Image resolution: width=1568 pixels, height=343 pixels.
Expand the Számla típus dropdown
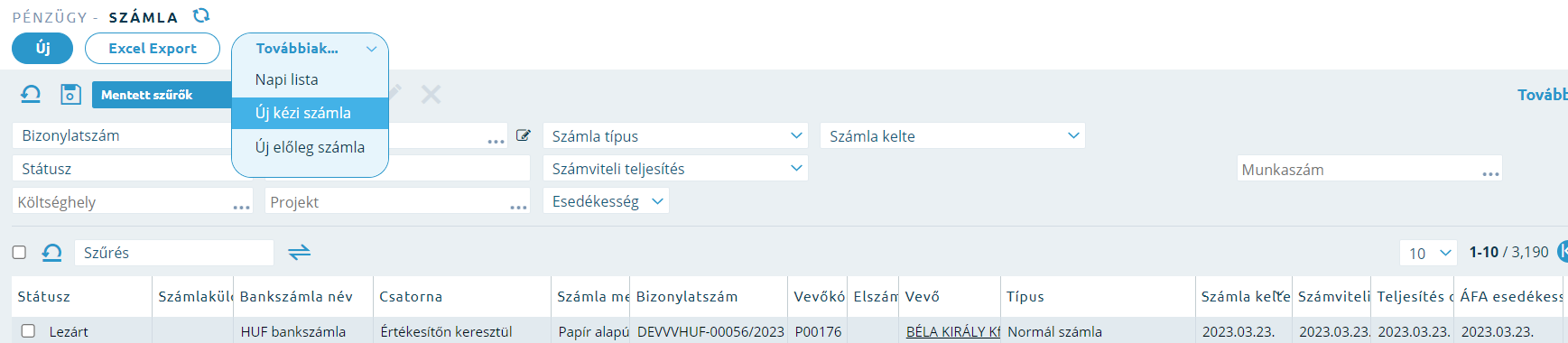[675, 136]
